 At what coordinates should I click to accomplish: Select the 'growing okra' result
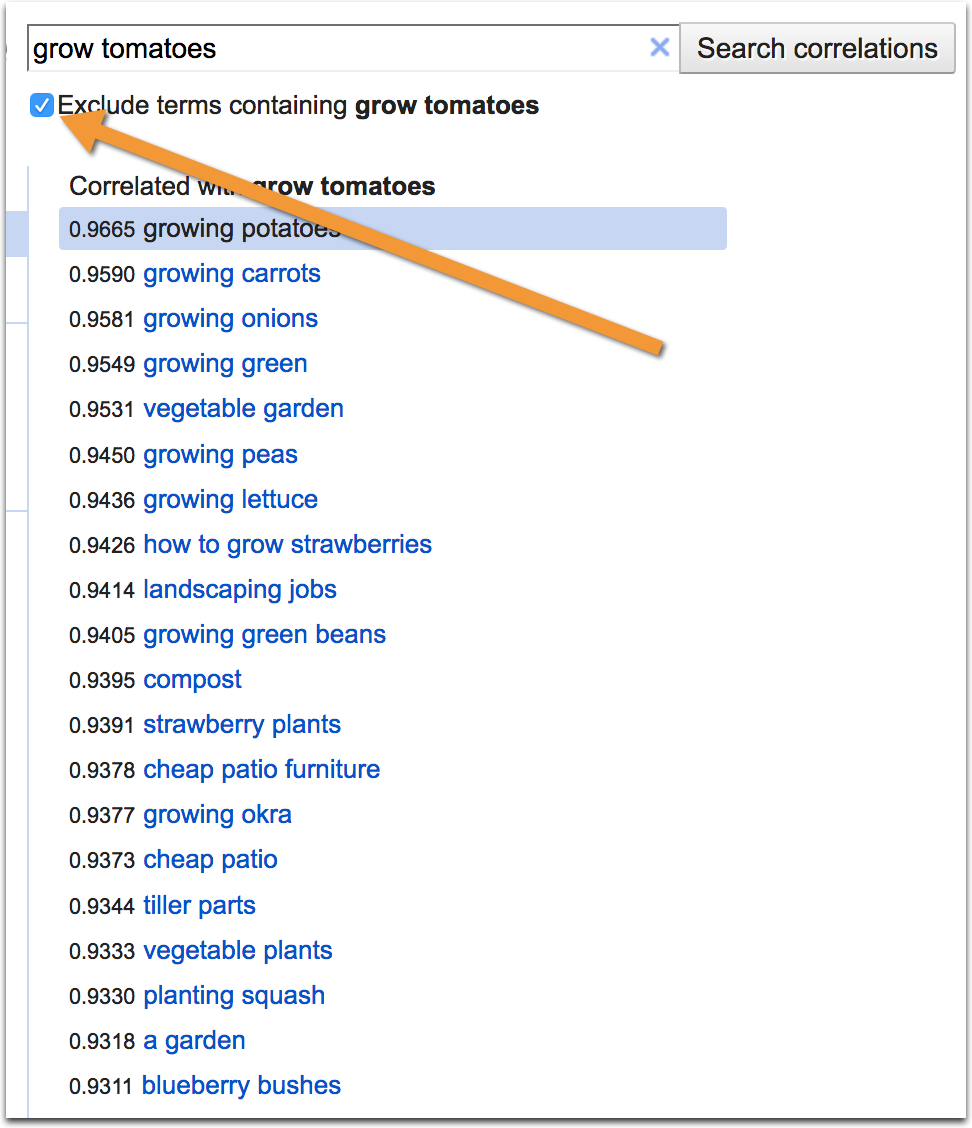pos(217,815)
